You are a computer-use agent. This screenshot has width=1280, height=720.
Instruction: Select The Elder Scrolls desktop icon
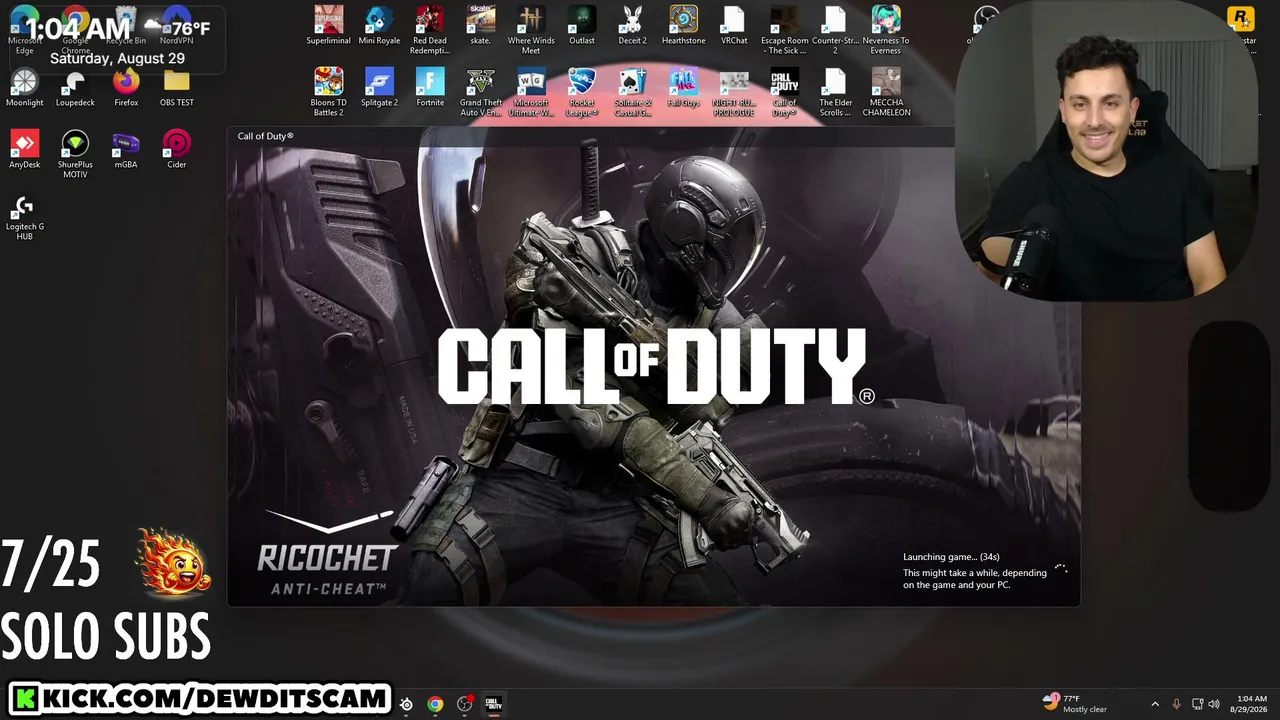pyautogui.click(x=835, y=92)
